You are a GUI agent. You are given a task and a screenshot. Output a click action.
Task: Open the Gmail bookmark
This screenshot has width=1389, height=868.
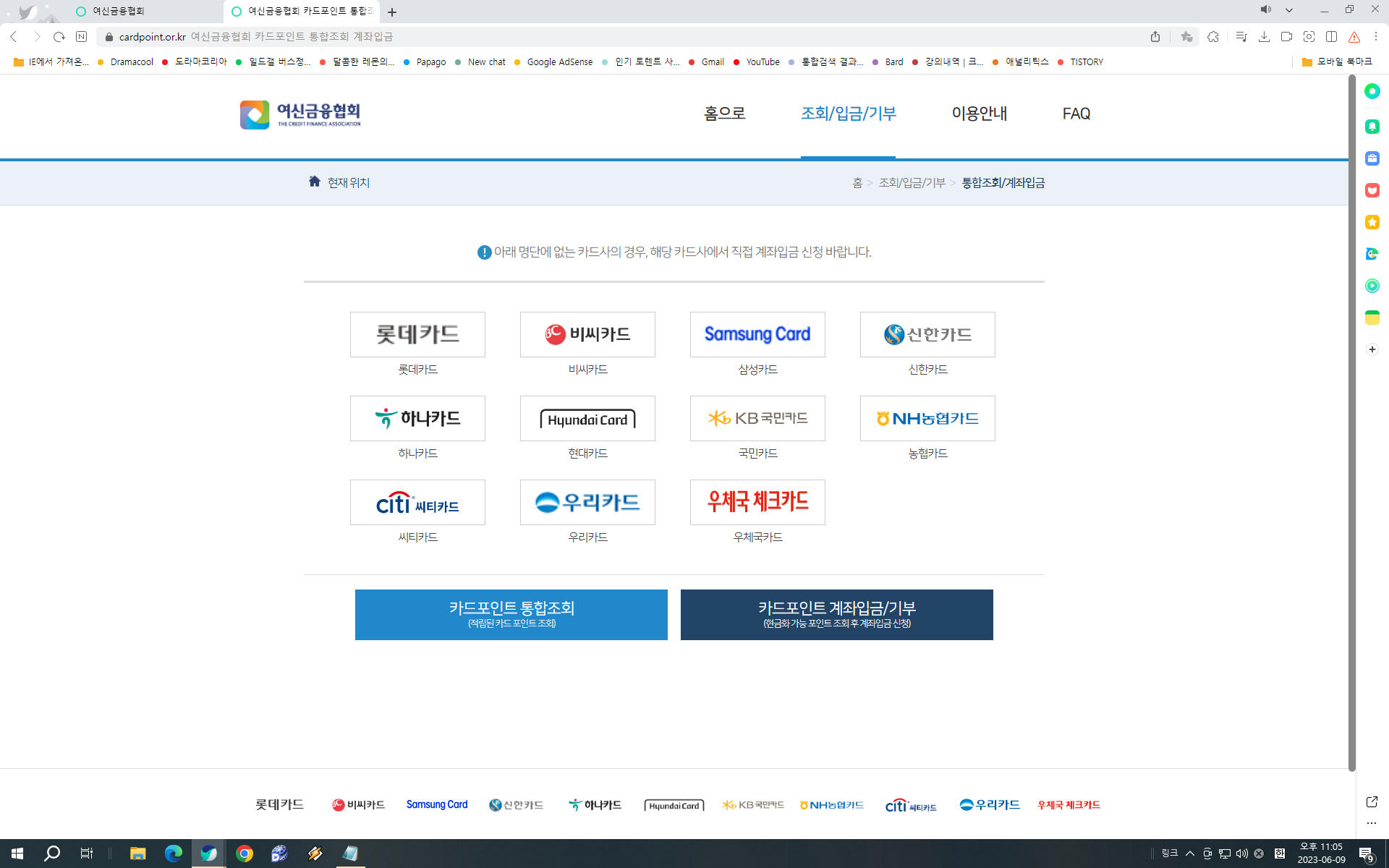707,62
